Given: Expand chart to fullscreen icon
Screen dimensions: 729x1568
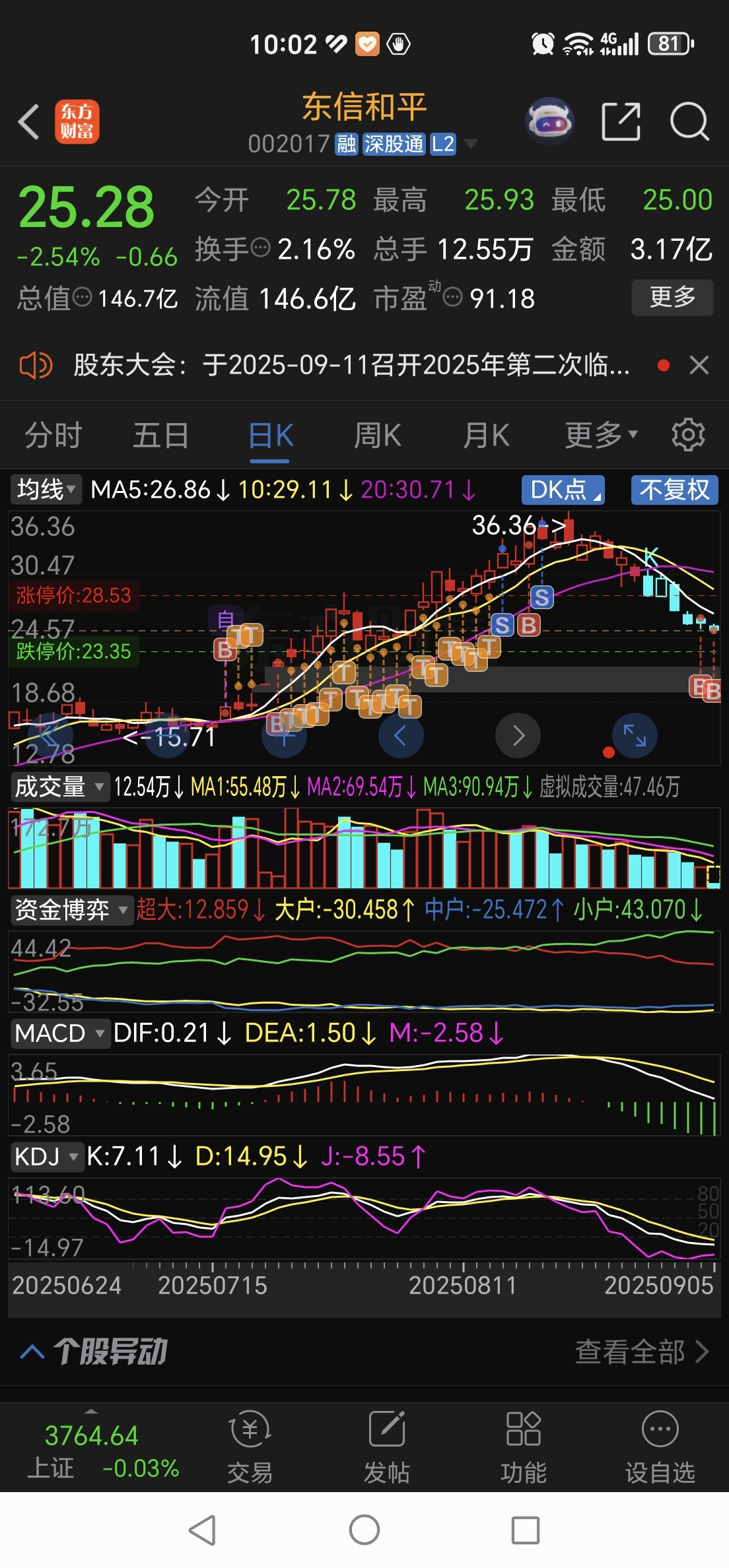Looking at the screenshot, I should (635, 735).
